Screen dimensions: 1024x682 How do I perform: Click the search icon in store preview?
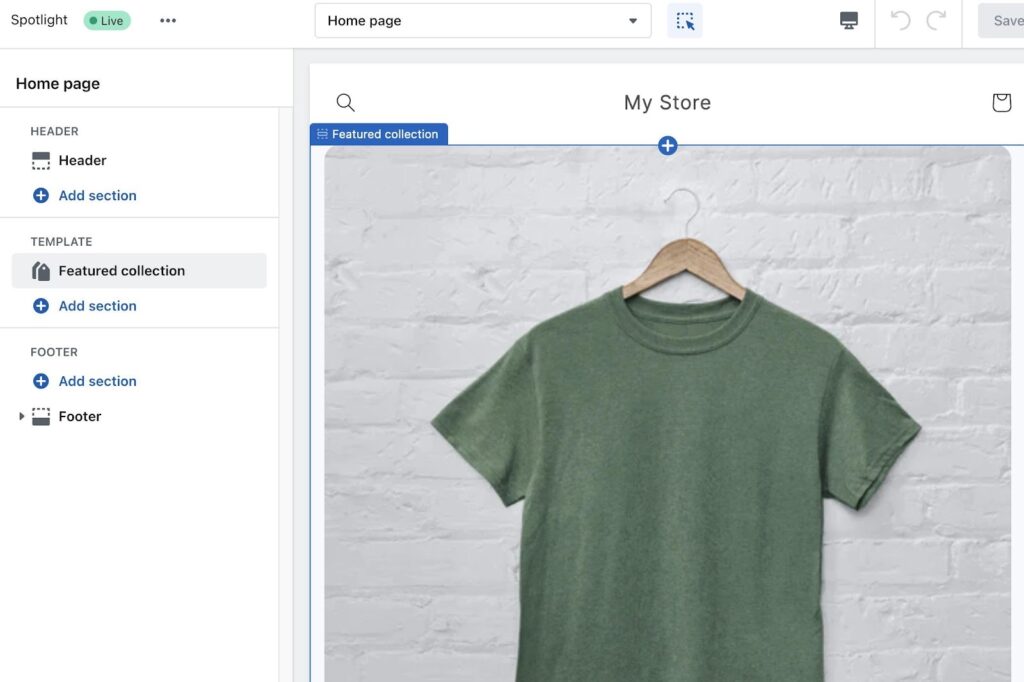pyautogui.click(x=346, y=102)
